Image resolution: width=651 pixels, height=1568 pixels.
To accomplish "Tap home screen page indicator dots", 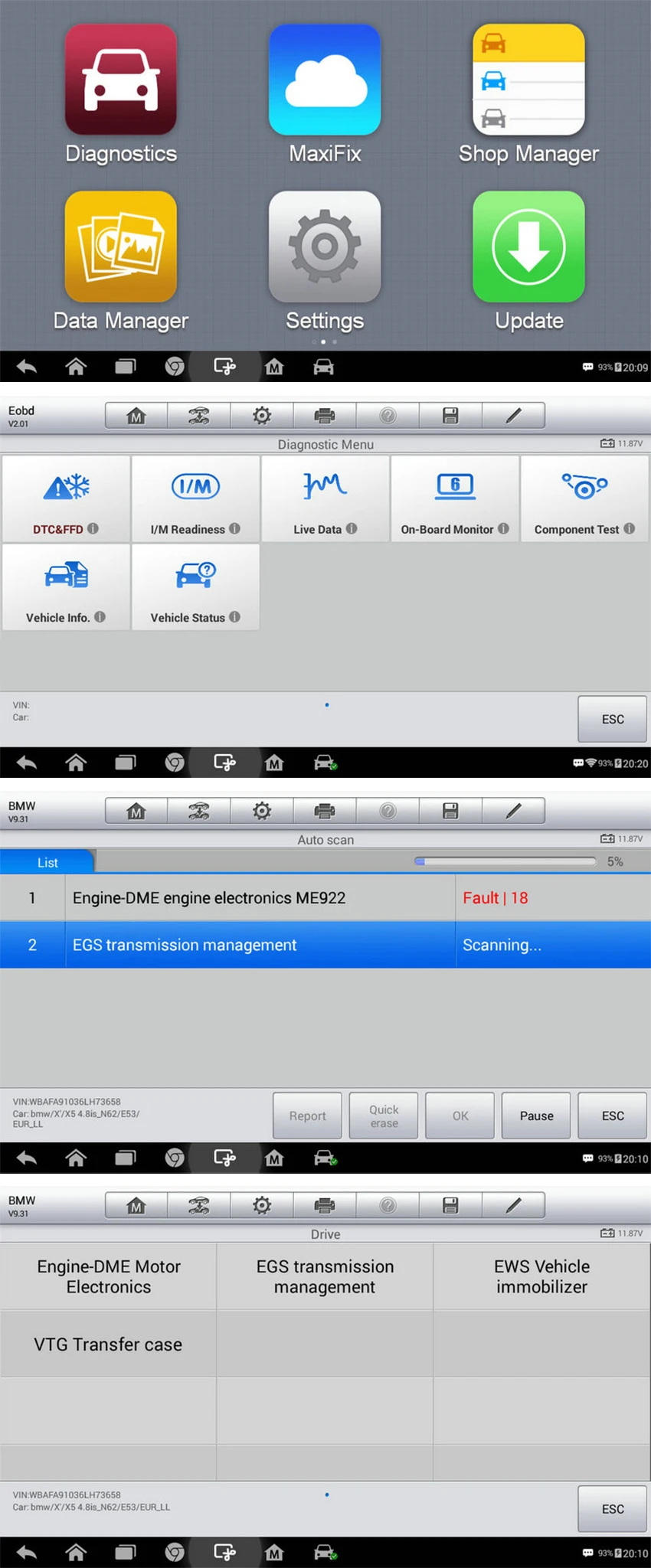I will (323, 341).
